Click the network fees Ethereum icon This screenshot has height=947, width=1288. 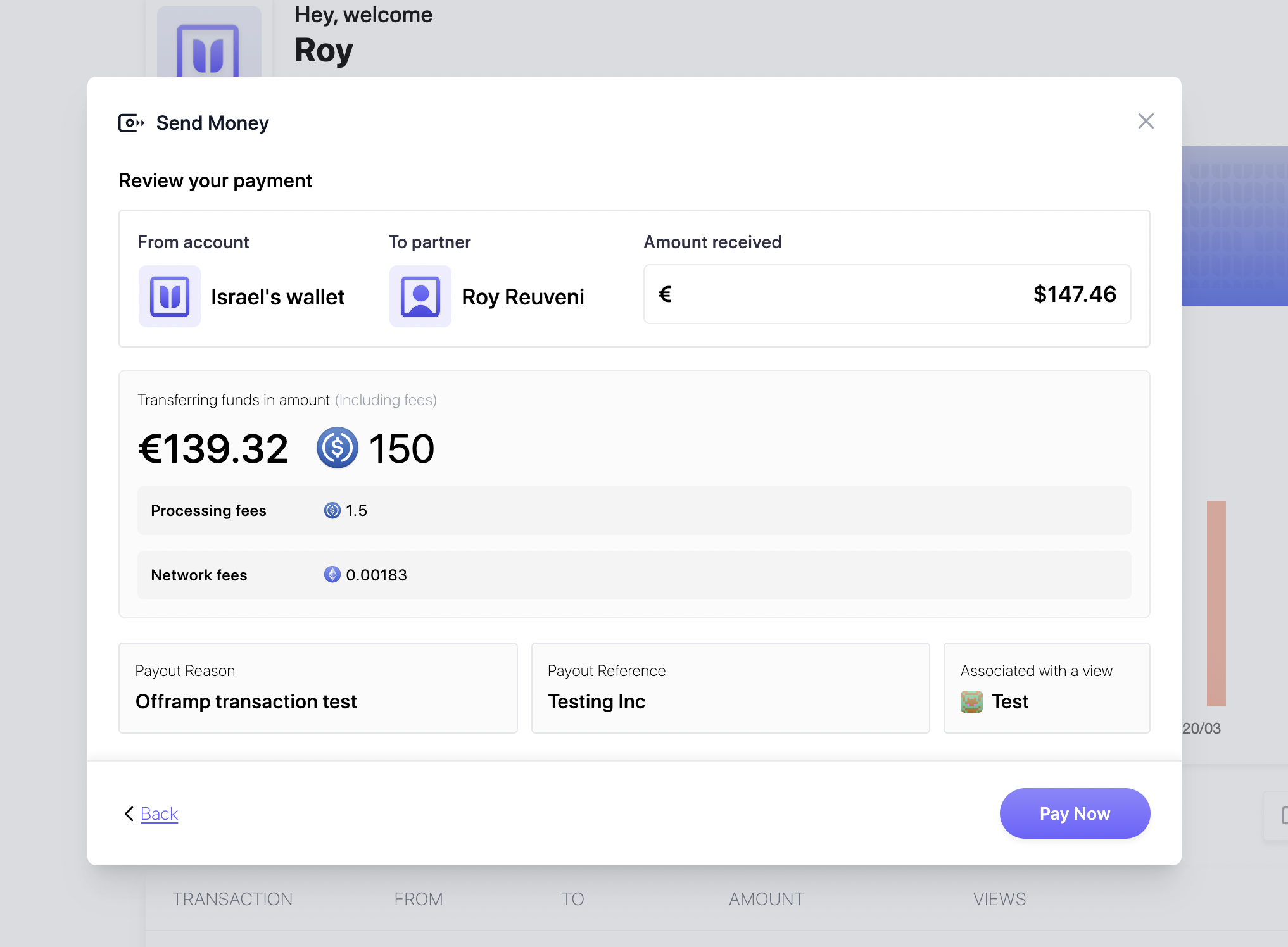pyautogui.click(x=332, y=575)
